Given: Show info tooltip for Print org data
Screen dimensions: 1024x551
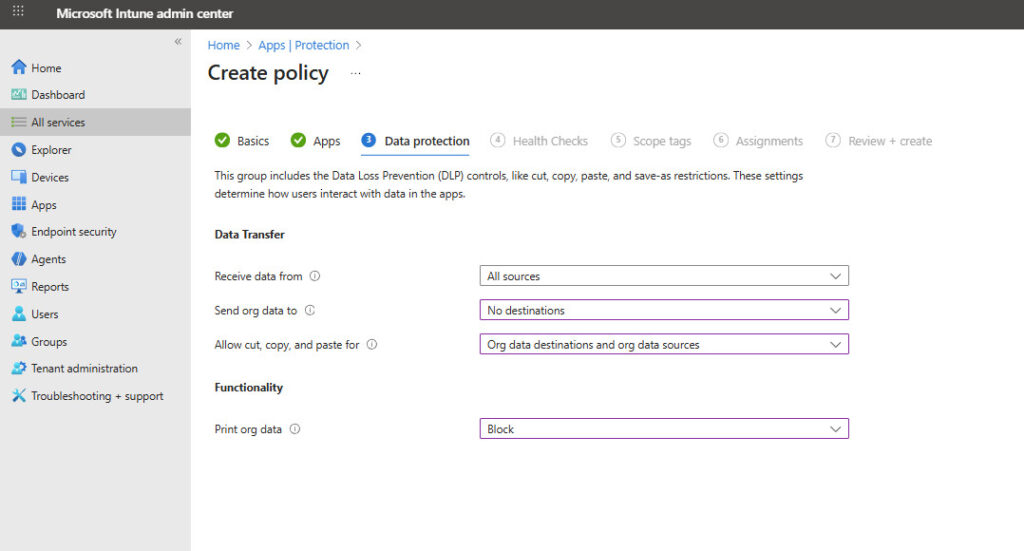Looking at the screenshot, I should click(295, 429).
